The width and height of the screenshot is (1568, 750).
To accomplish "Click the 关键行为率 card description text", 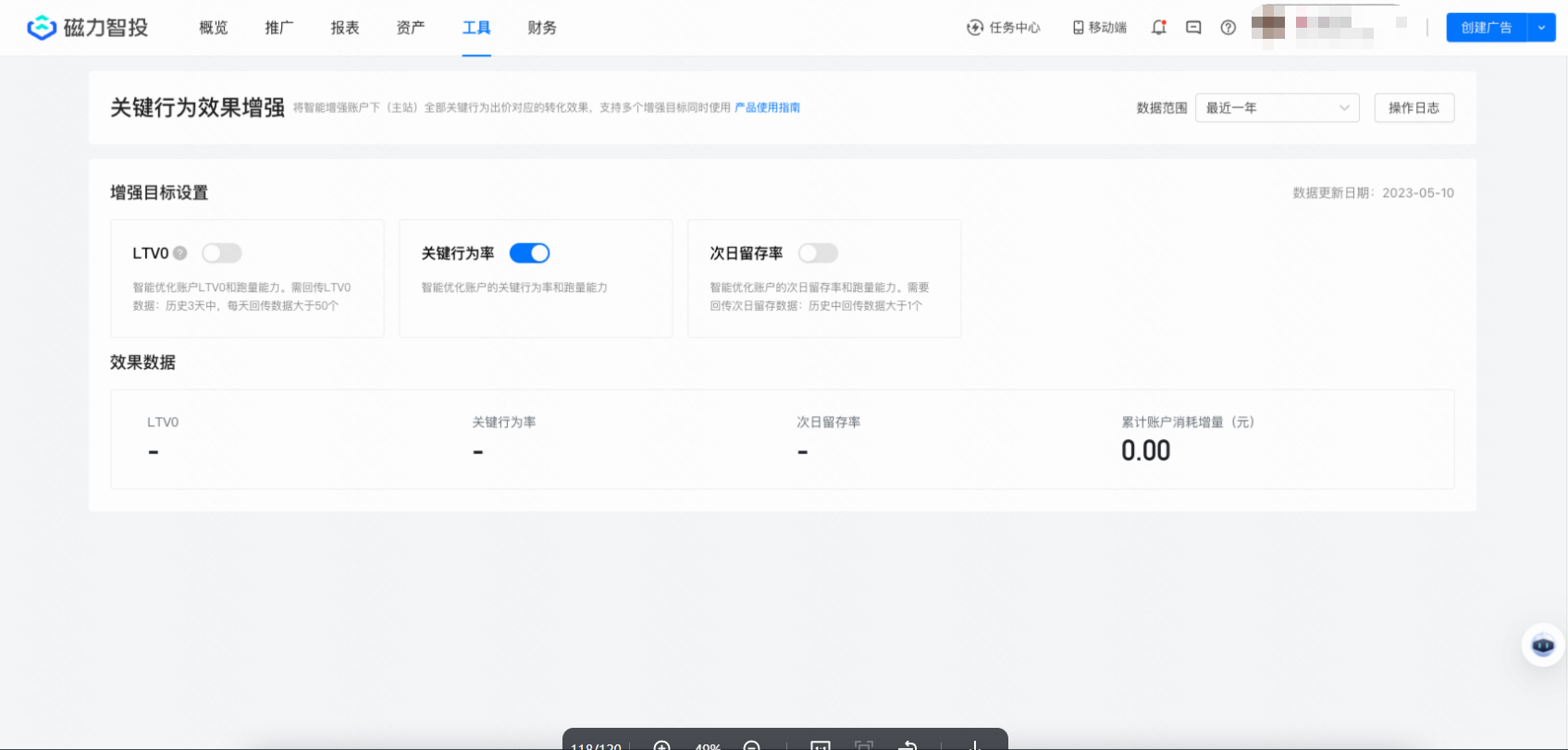I will tap(514, 288).
